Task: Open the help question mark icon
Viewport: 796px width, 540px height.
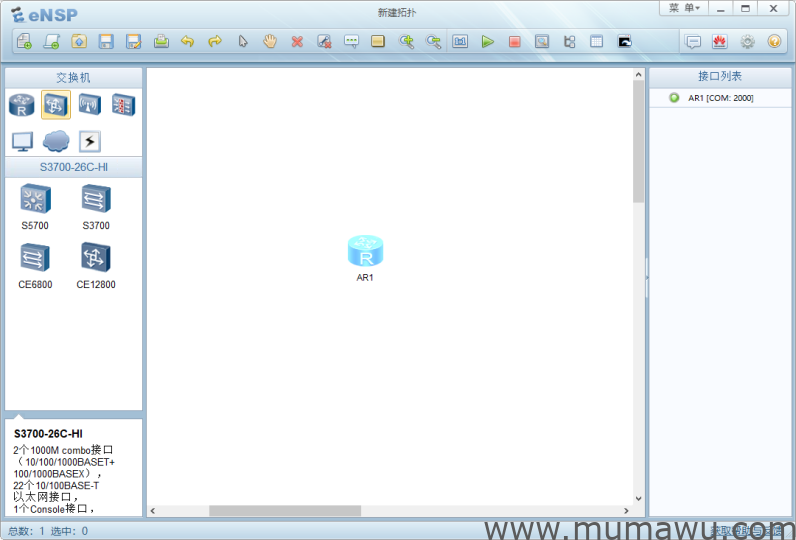Action: coord(774,42)
